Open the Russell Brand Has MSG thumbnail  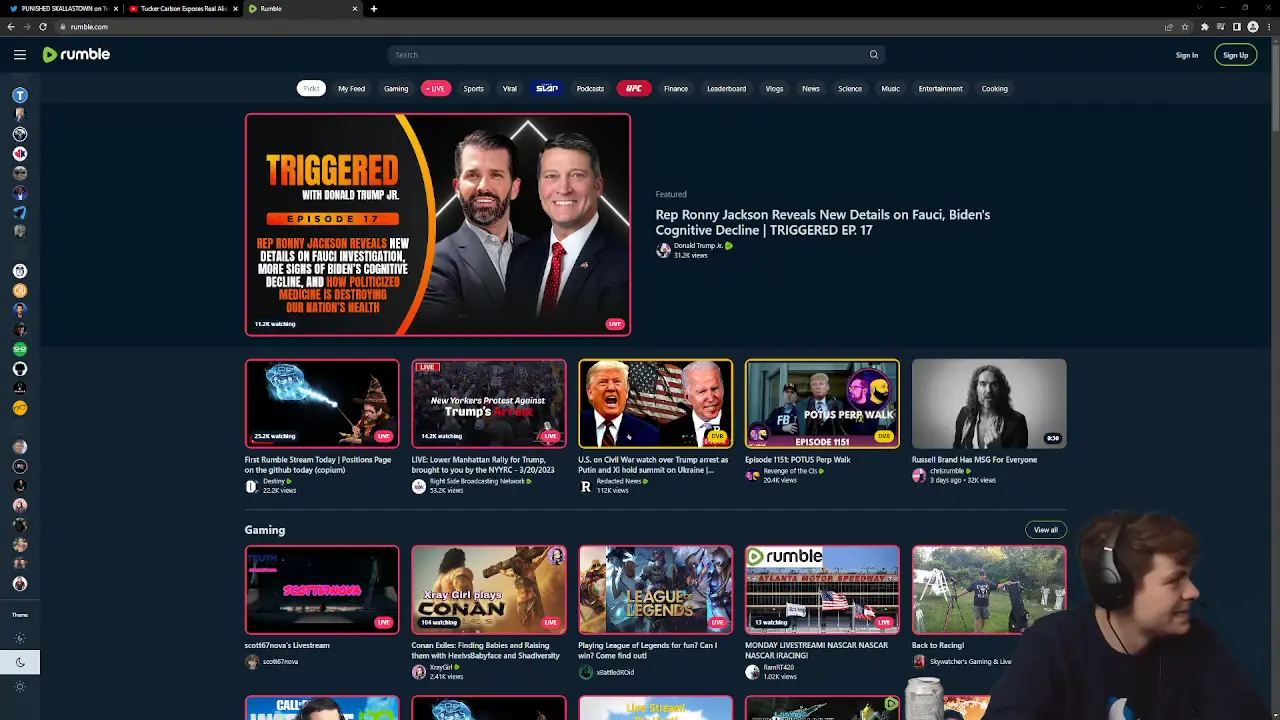pyautogui.click(x=989, y=404)
